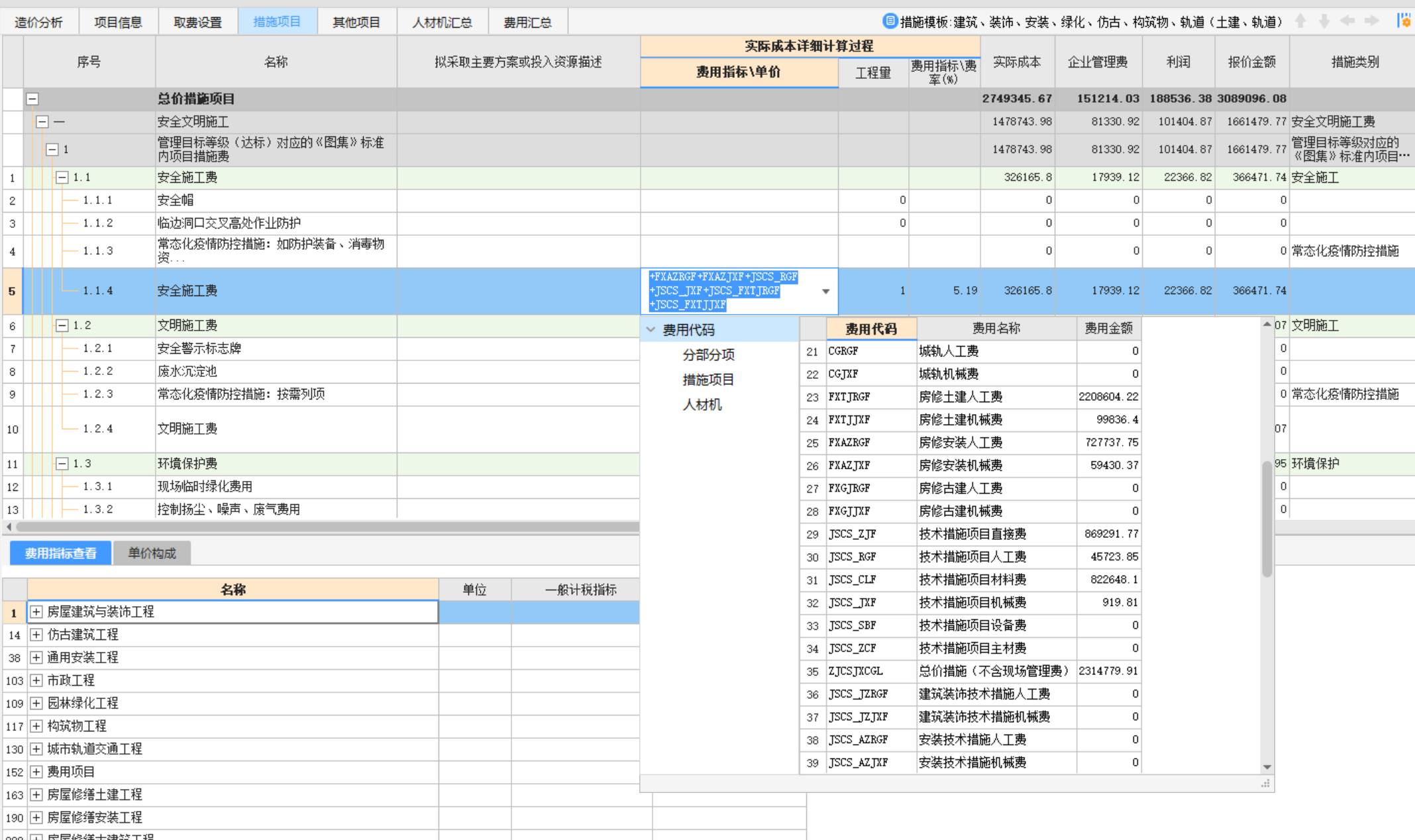Collapse the 1.3 环境保护费 group
Image resolution: width=1415 pixels, height=840 pixels.
62,464
